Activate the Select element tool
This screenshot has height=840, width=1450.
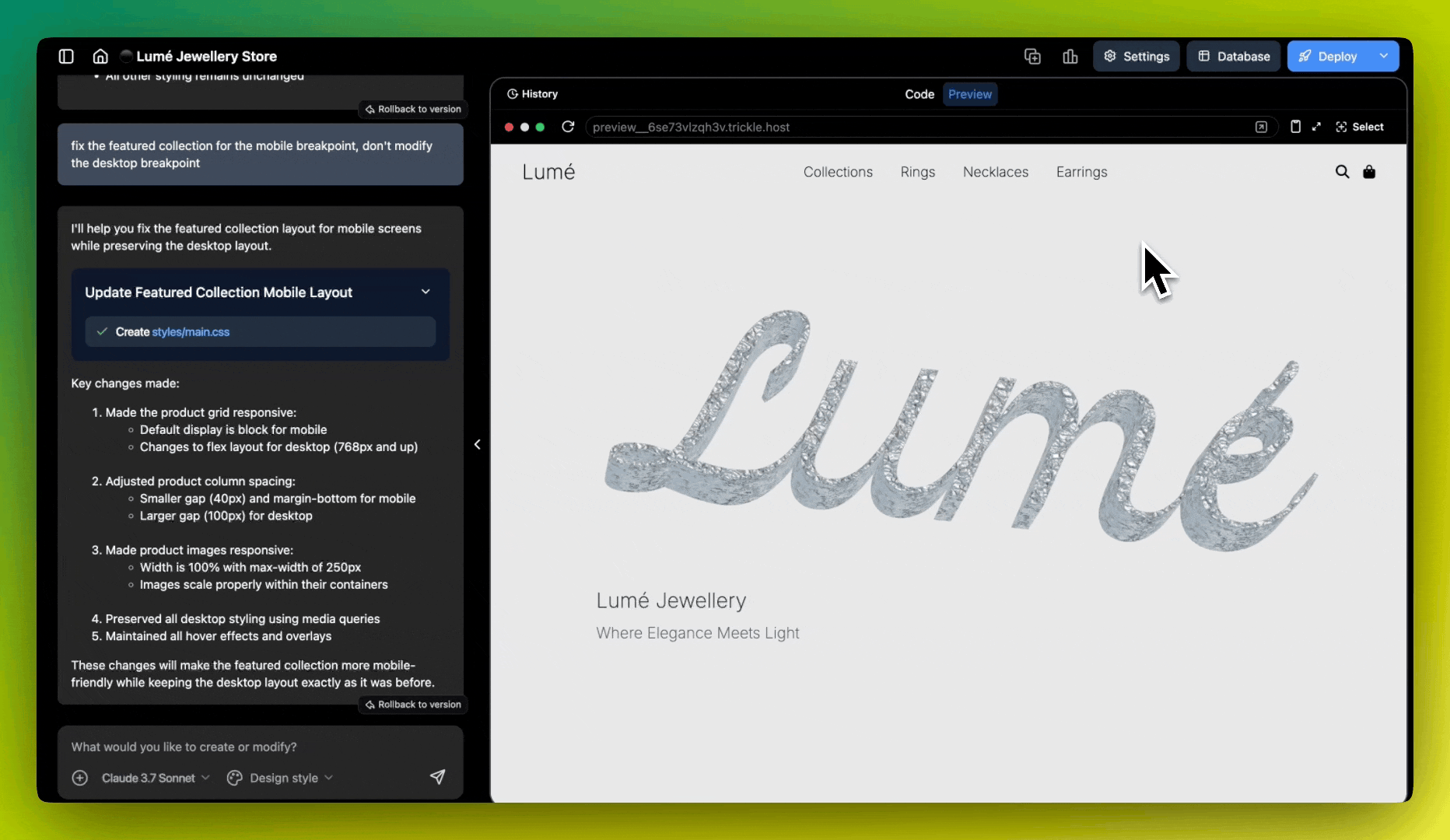coord(1360,127)
